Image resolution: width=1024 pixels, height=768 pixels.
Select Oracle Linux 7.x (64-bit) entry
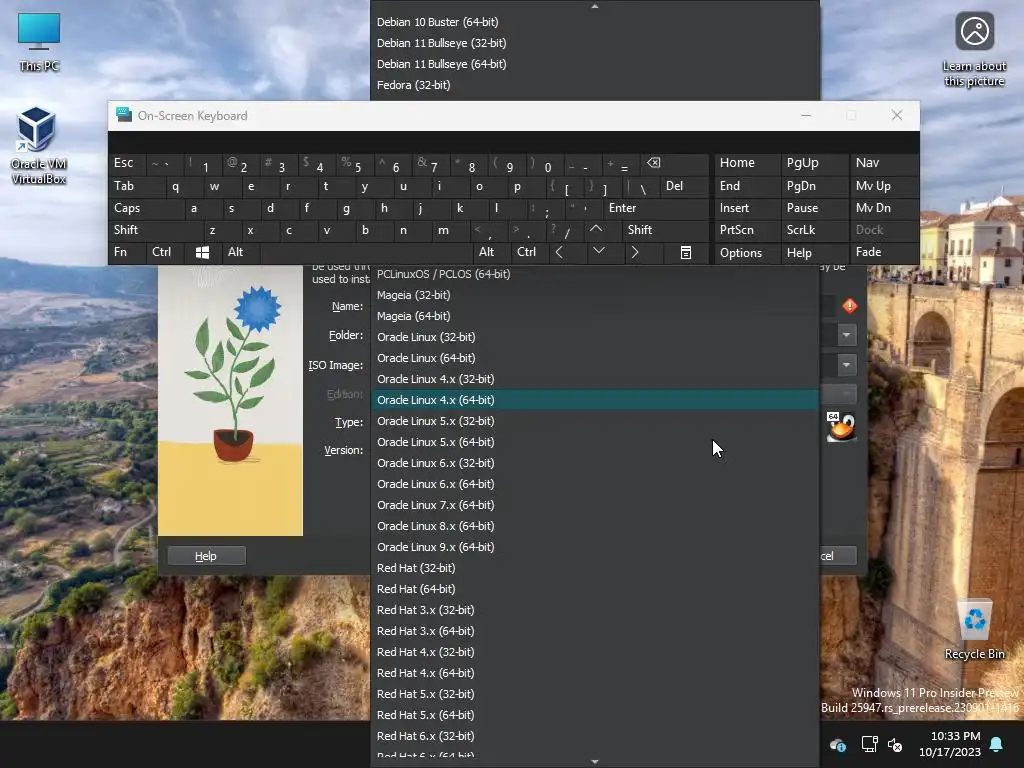click(x=594, y=505)
